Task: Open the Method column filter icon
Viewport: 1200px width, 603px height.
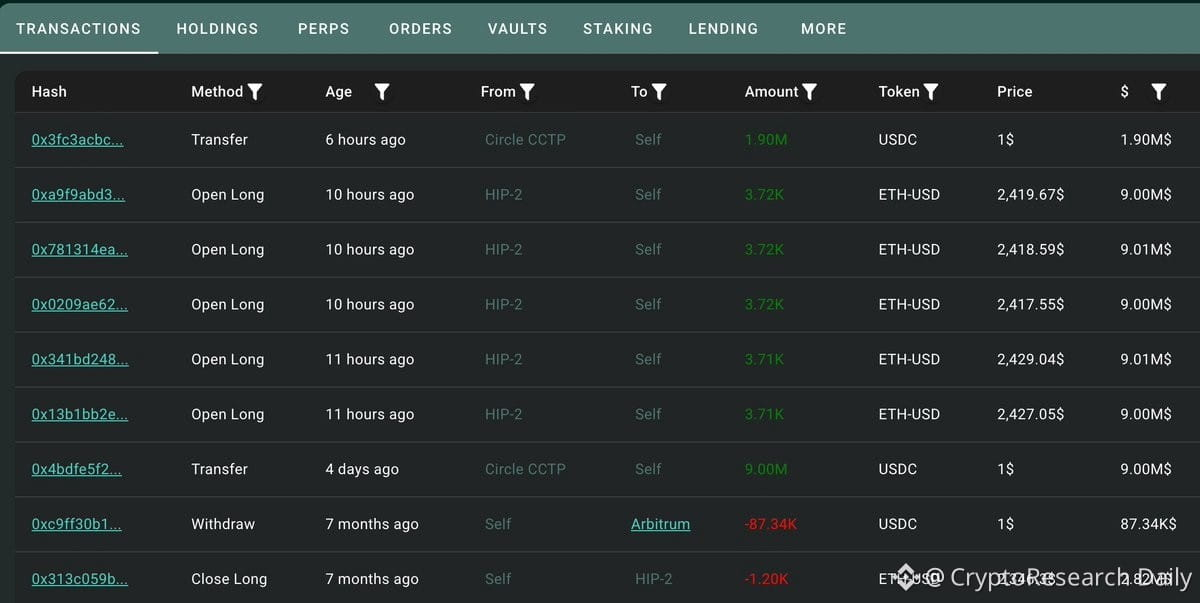Action: click(x=255, y=92)
